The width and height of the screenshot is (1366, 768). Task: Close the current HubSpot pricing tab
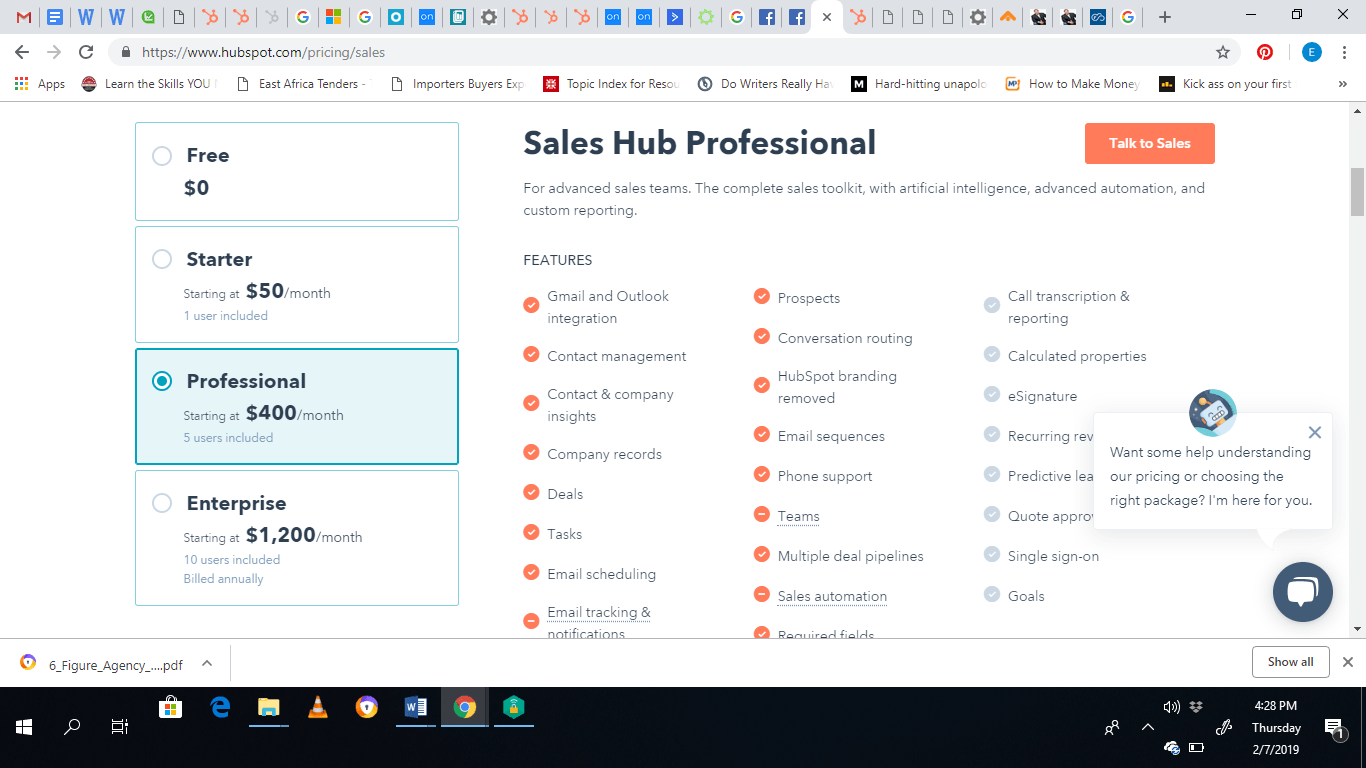pyautogui.click(x=826, y=17)
